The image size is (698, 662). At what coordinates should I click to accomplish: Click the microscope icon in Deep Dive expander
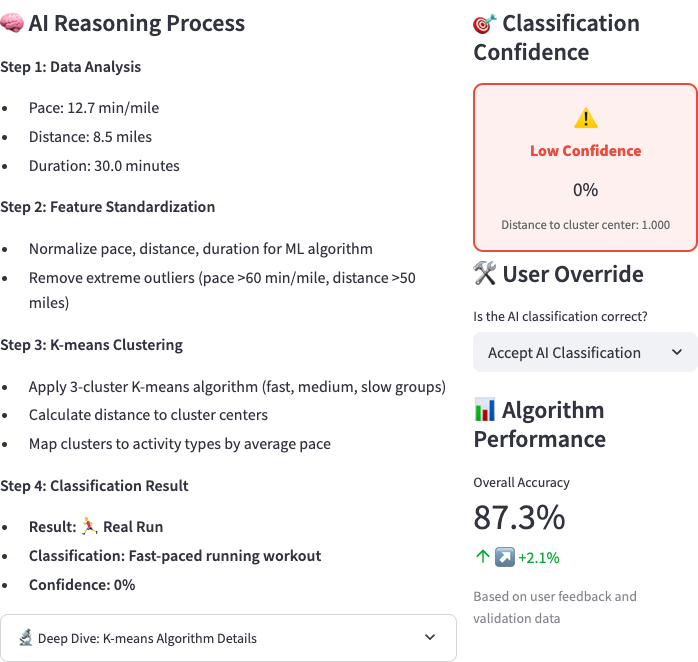[x=25, y=638]
